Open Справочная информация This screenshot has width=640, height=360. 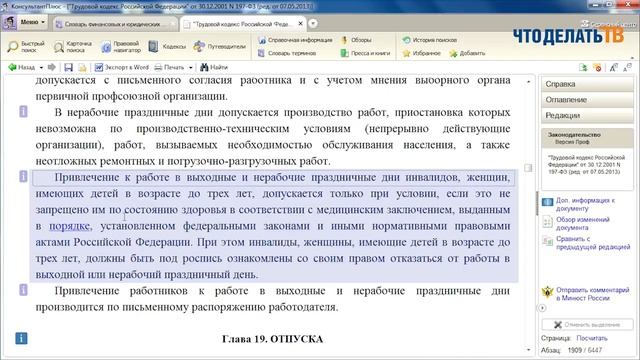point(295,40)
